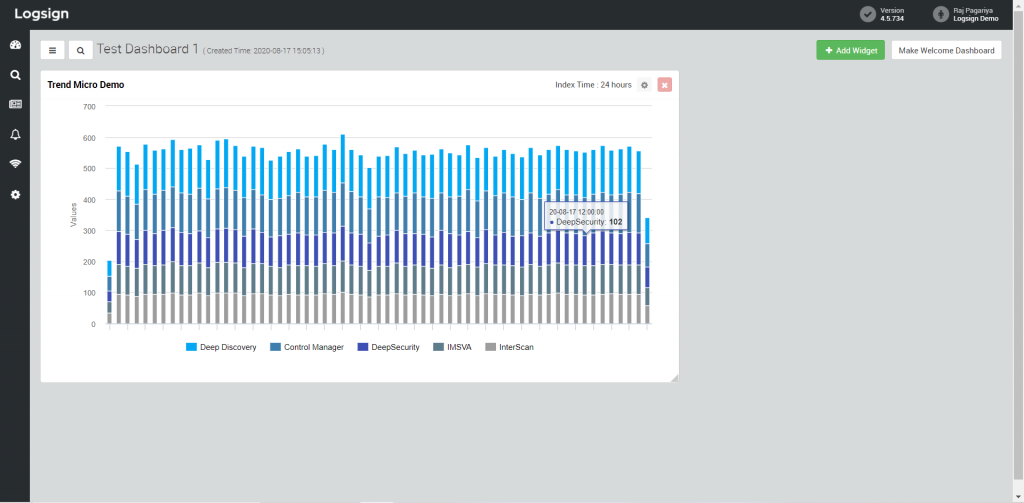Open the alerts bell icon in the sidebar
This screenshot has height=503, width=1024.
pyautogui.click(x=15, y=135)
